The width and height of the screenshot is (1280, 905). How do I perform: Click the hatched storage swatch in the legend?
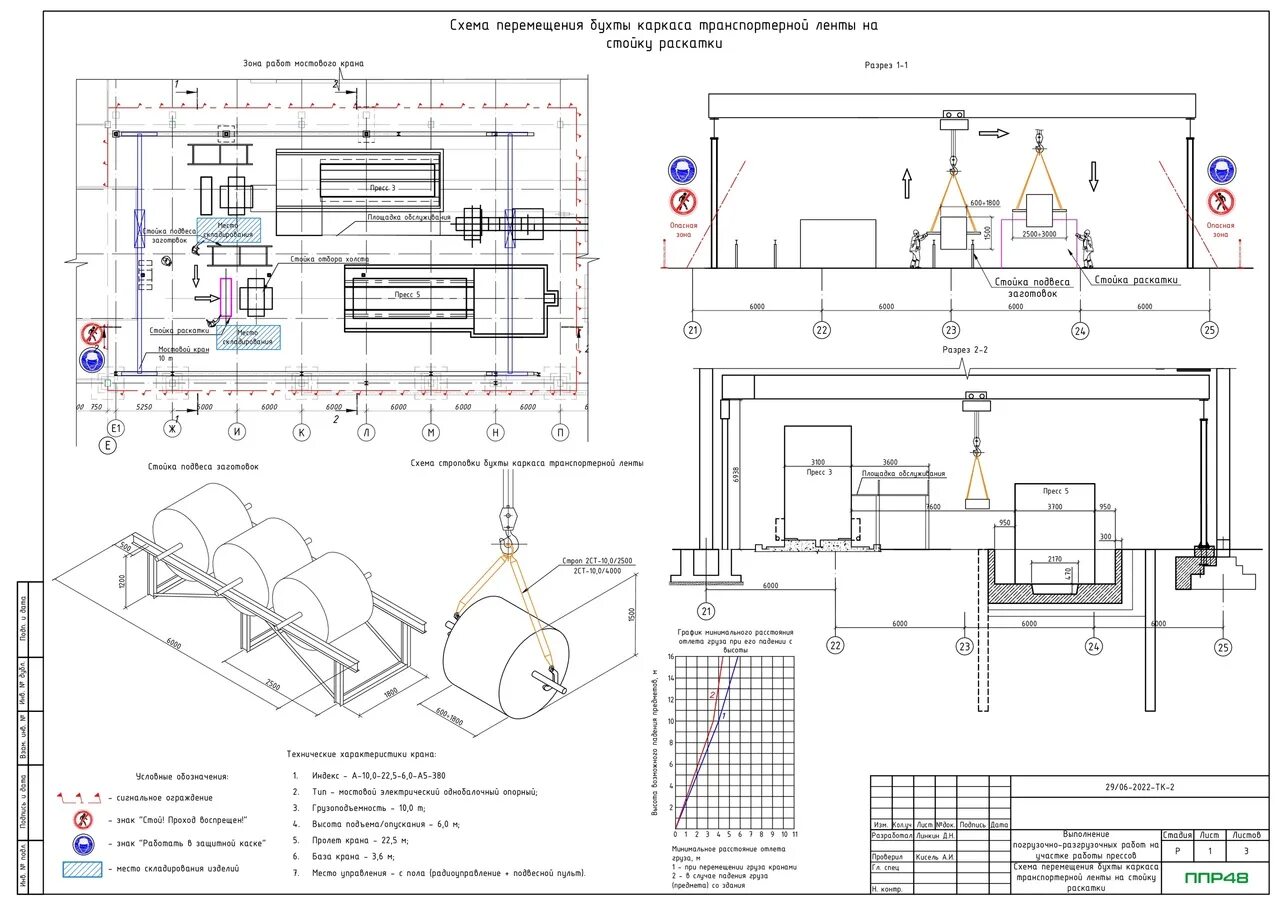pos(82,868)
